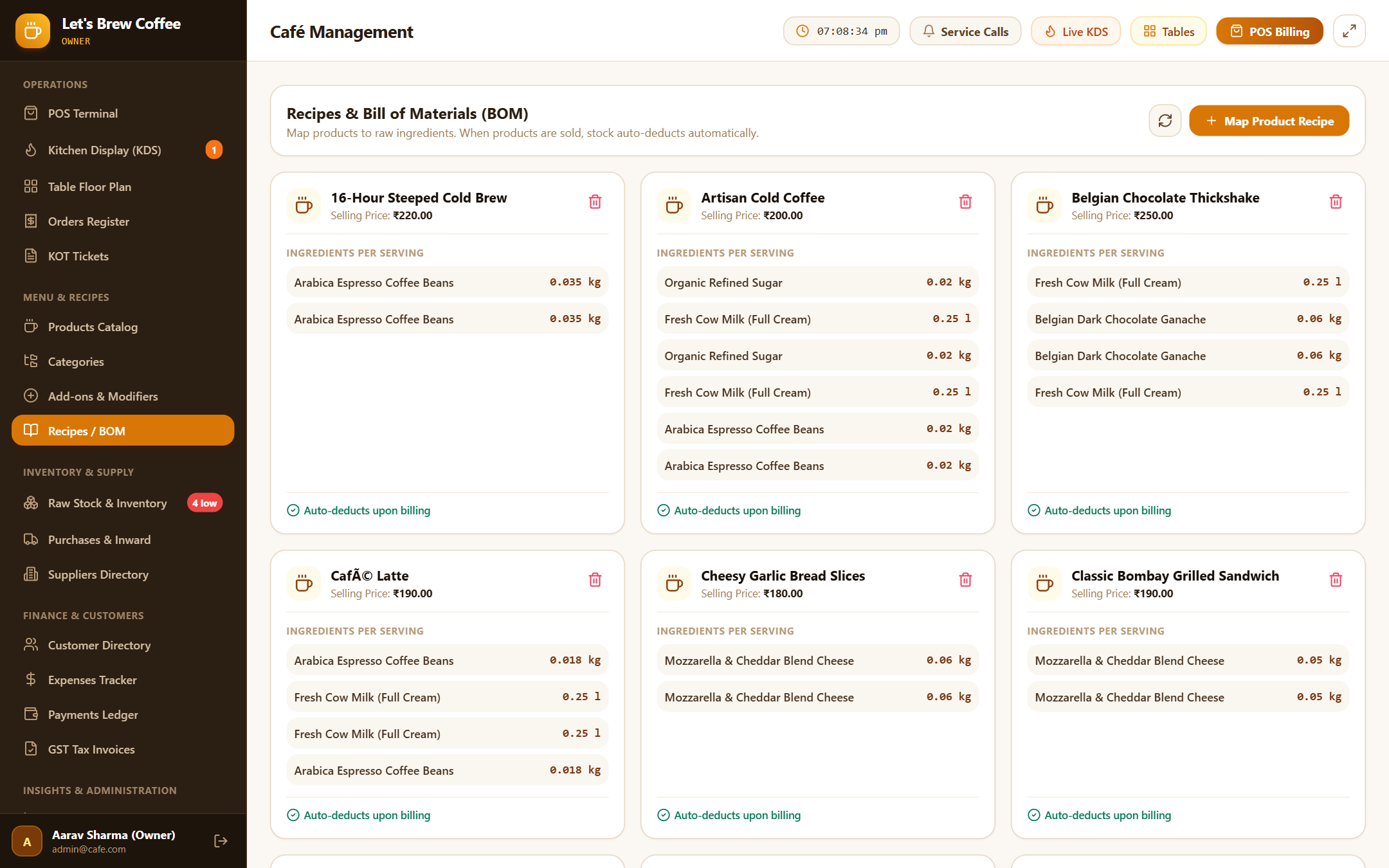This screenshot has width=1389, height=868.
Task: Navigate to Products Catalog
Action: 123,327
